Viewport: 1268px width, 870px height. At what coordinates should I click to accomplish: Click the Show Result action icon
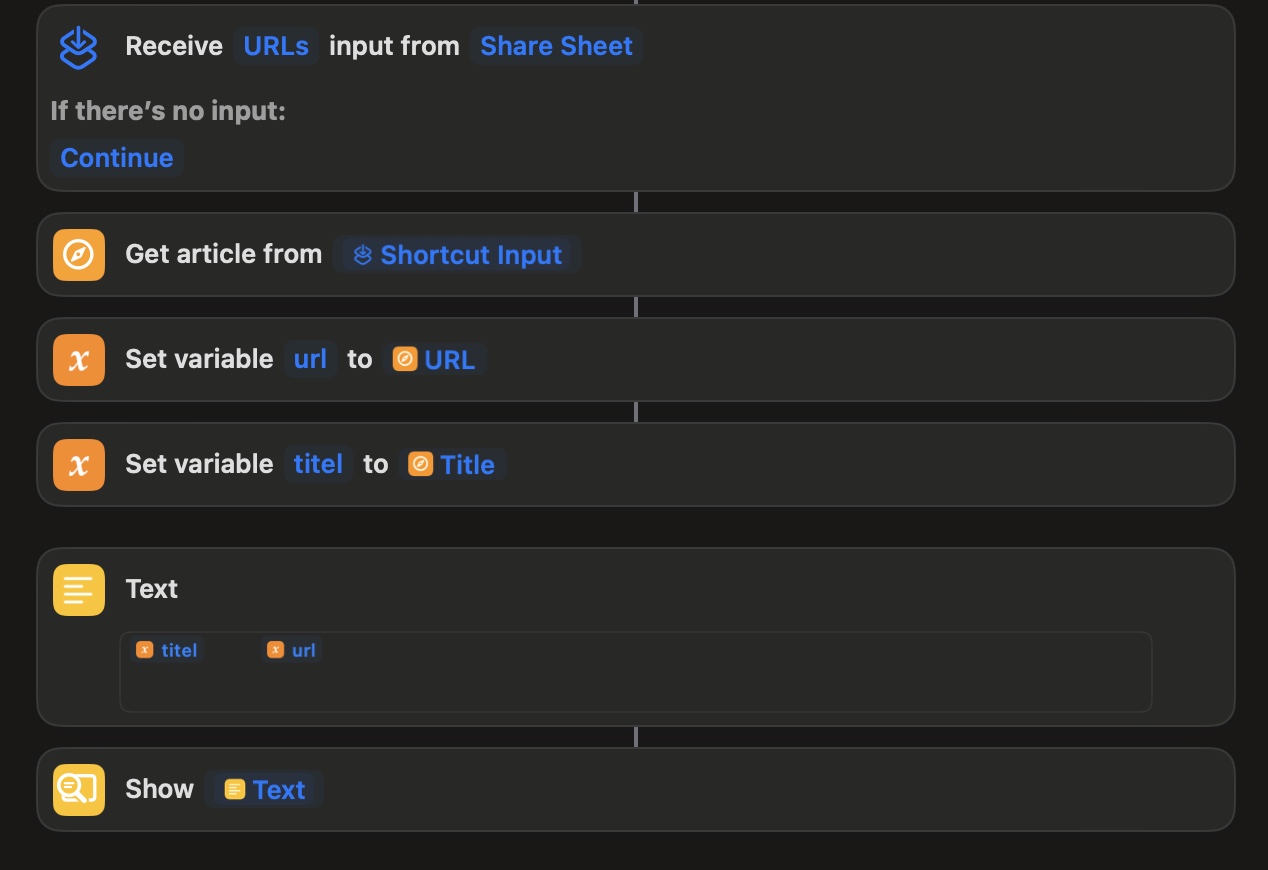click(78, 790)
